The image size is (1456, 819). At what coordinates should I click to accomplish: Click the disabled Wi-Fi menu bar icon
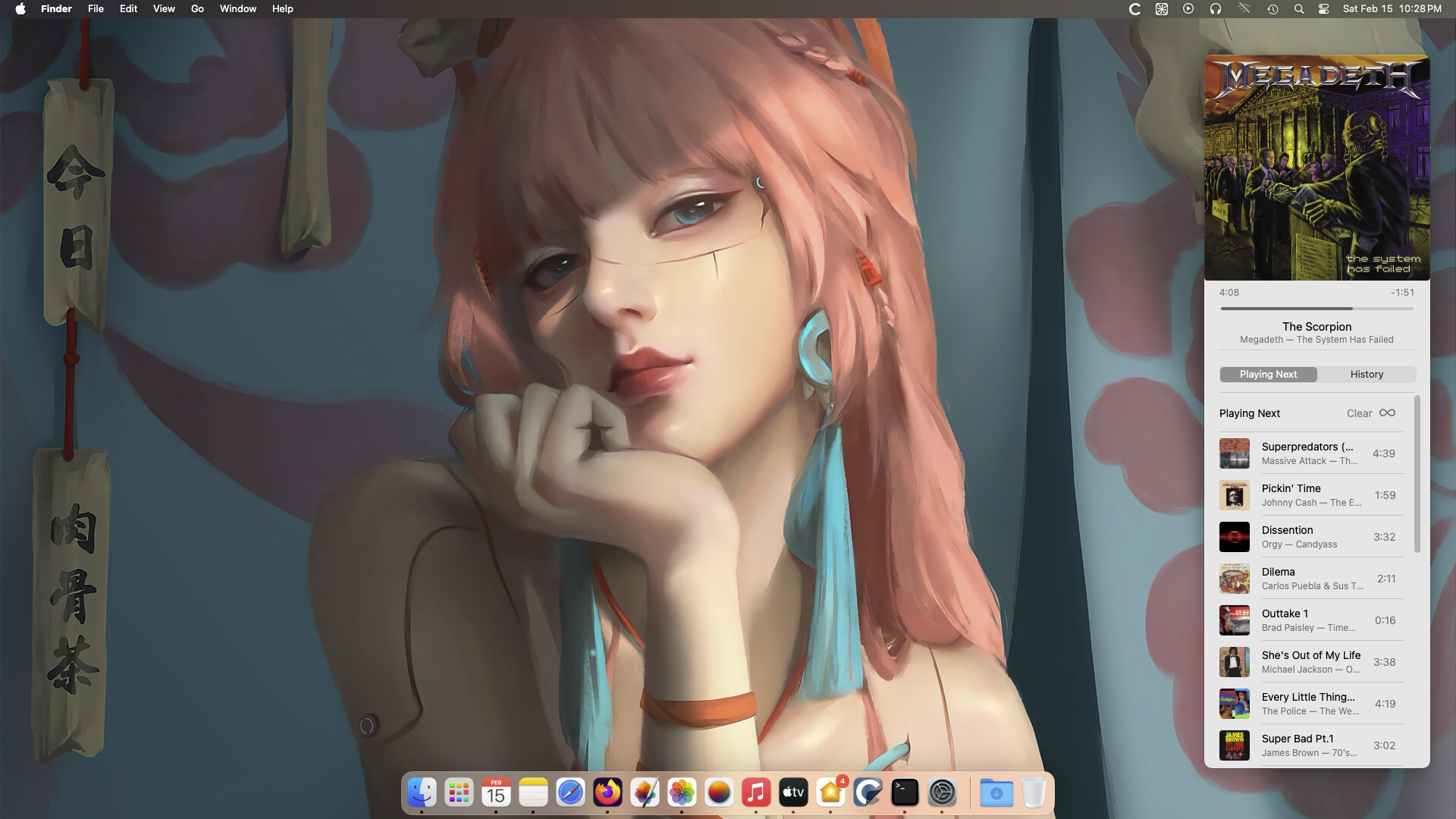1244,9
